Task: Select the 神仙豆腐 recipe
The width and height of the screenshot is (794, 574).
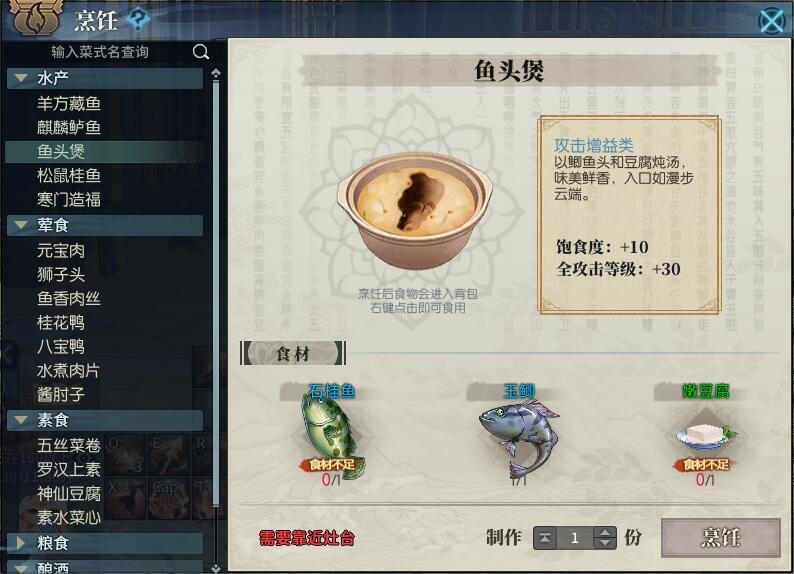Action: coord(69,493)
